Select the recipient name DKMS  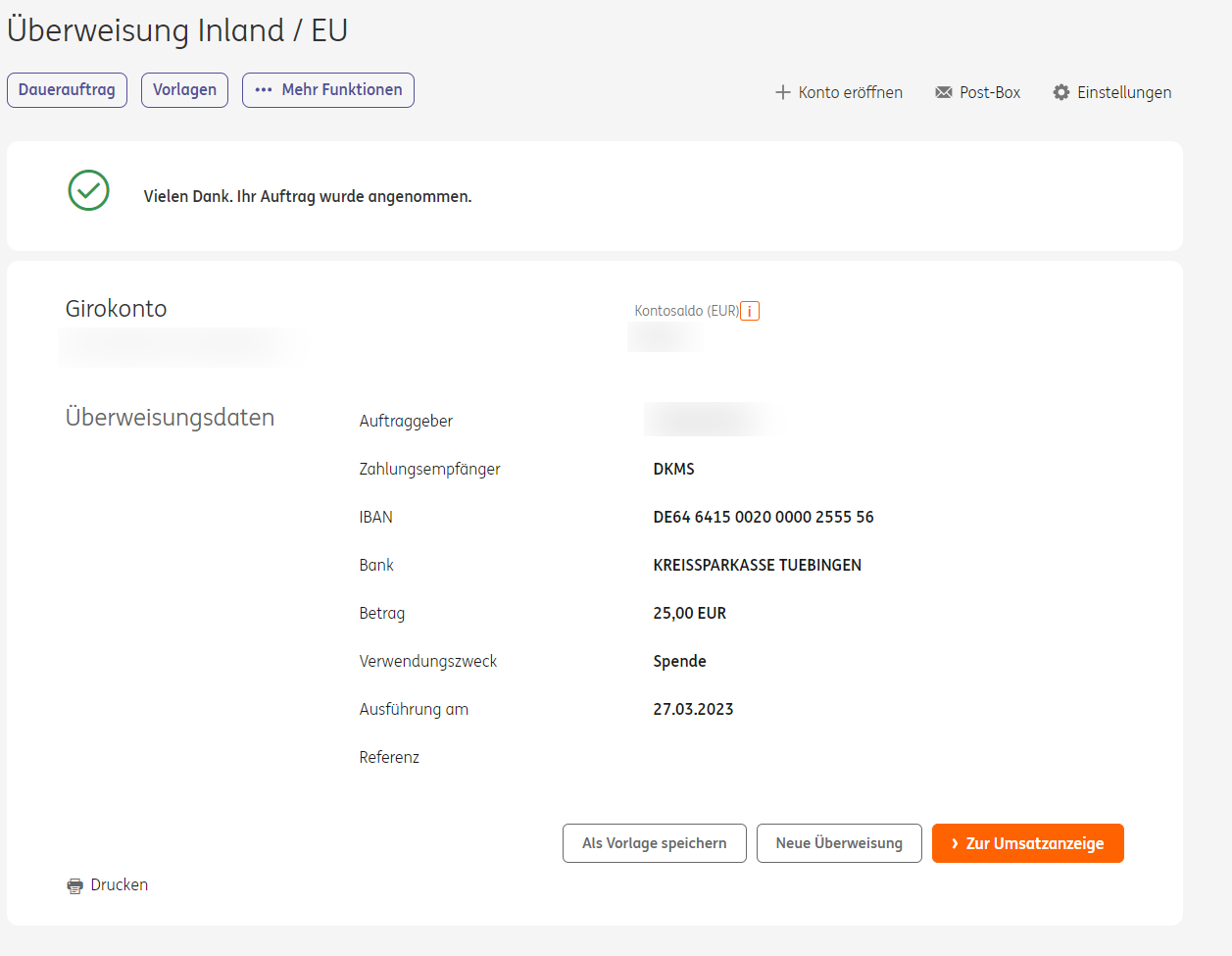pyautogui.click(x=674, y=469)
